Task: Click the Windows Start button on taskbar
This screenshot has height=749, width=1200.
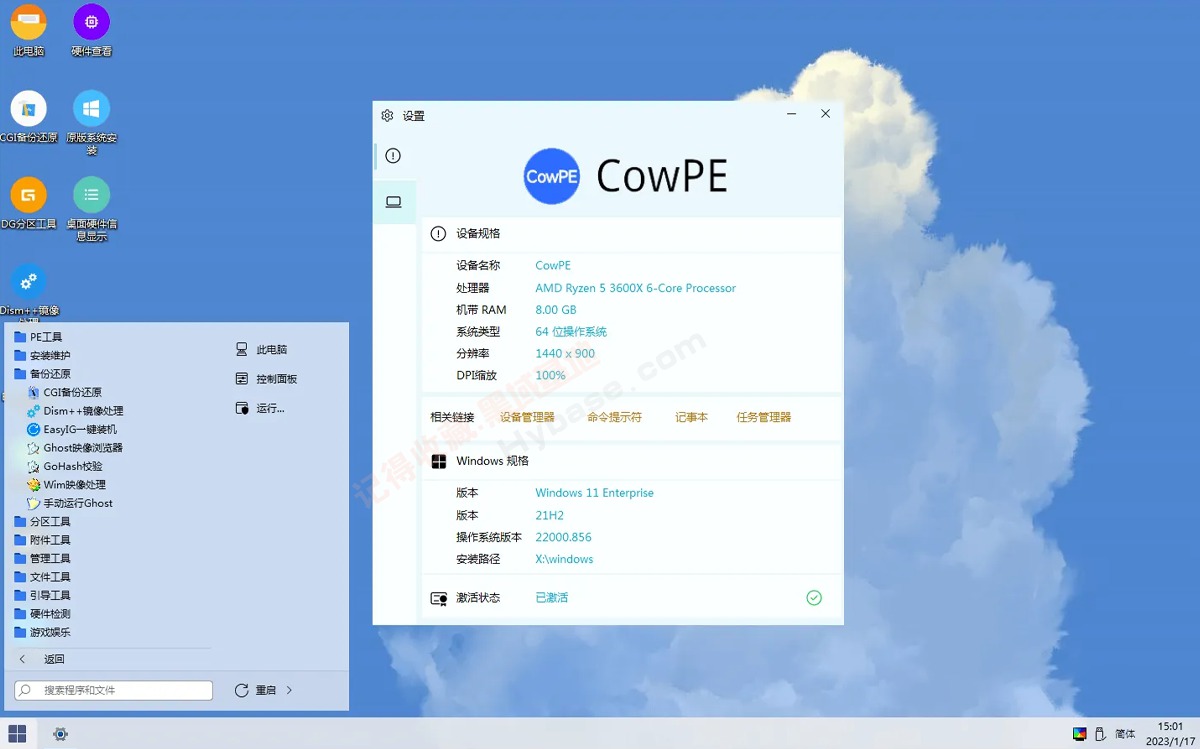Action: (x=17, y=734)
